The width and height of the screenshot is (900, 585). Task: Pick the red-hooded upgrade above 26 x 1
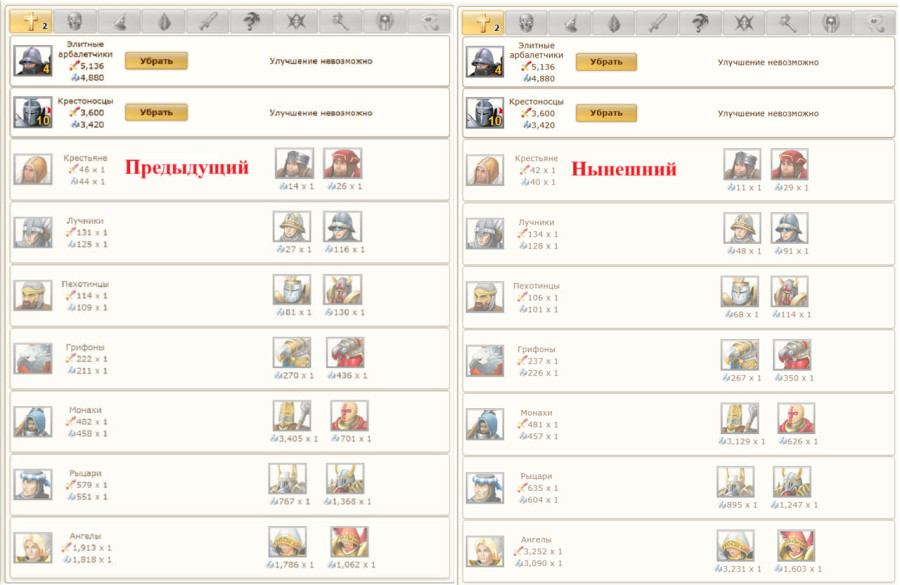pyautogui.click(x=343, y=163)
